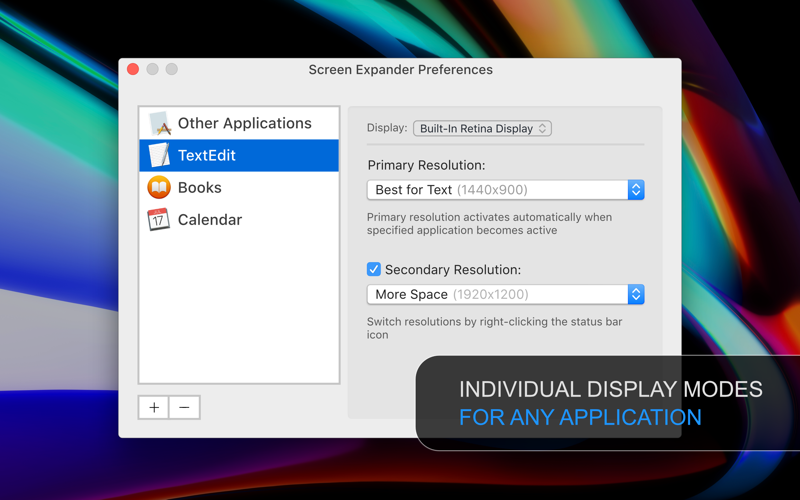Viewport: 800px width, 500px height.
Task: Open the Primary Resolution Best for Text dropdown
Action: click(505, 190)
